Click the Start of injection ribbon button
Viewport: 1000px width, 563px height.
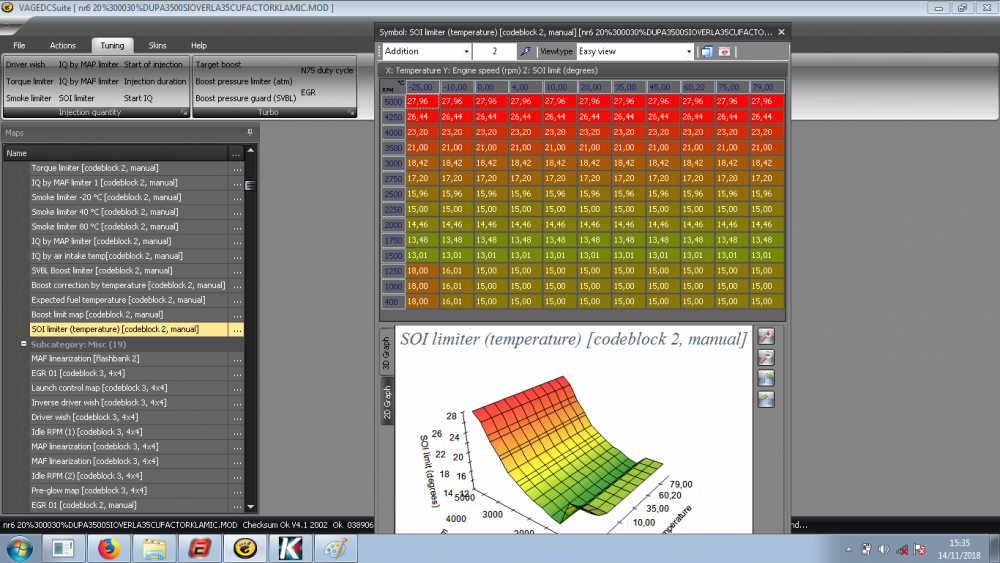tap(153, 64)
